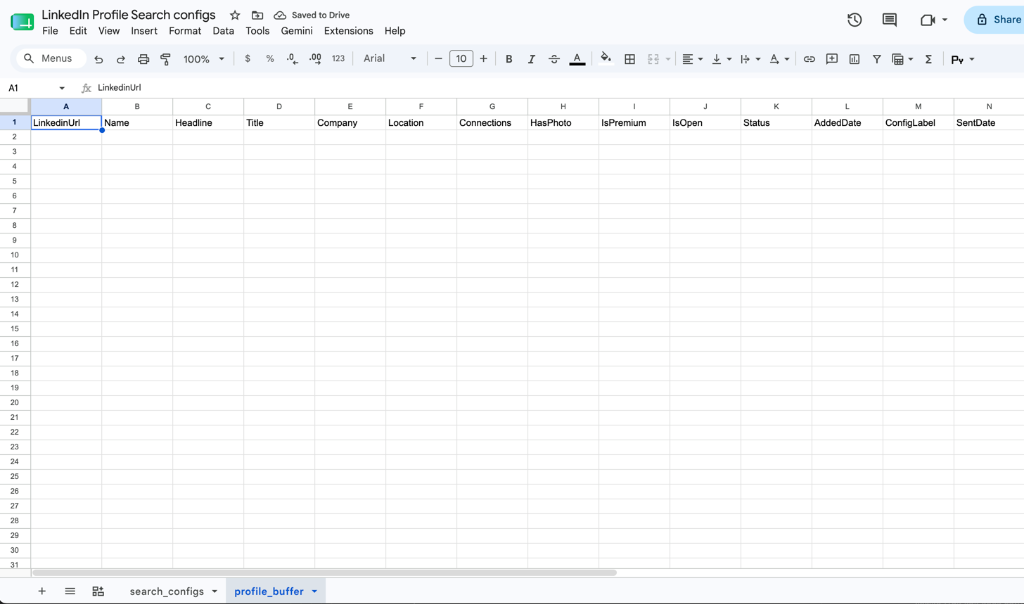Viewport: 1024px width, 604px height.
Task: Select column G header
Action: pos(492,106)
